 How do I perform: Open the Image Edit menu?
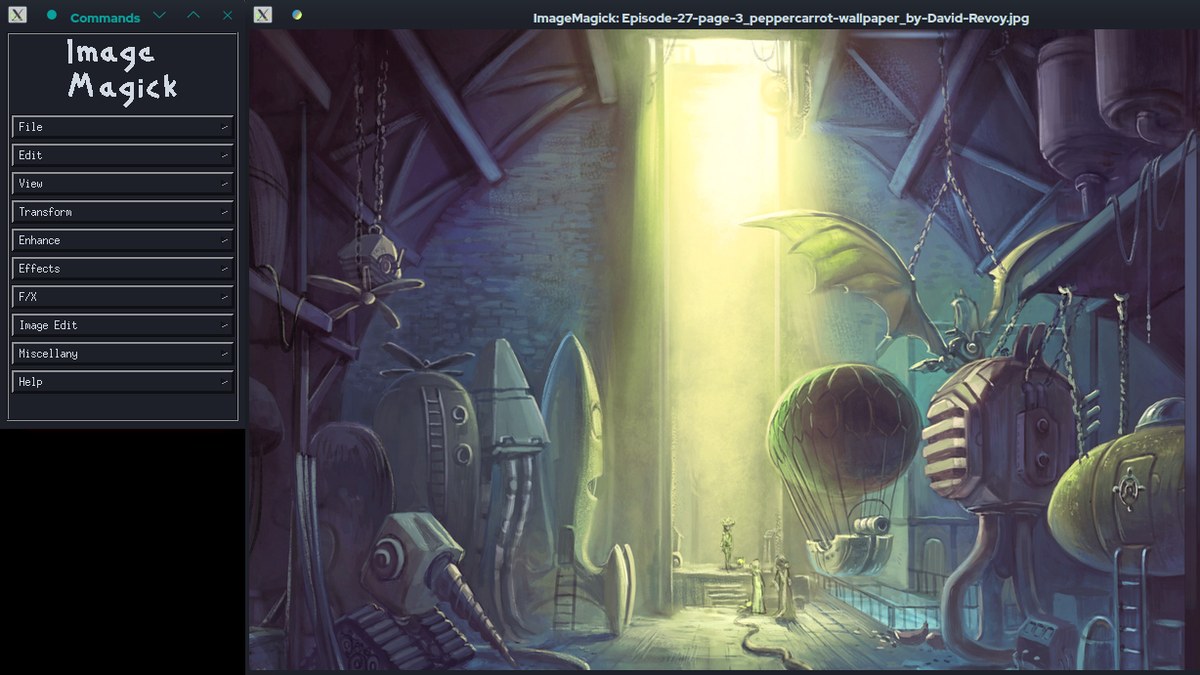(123, 325)
